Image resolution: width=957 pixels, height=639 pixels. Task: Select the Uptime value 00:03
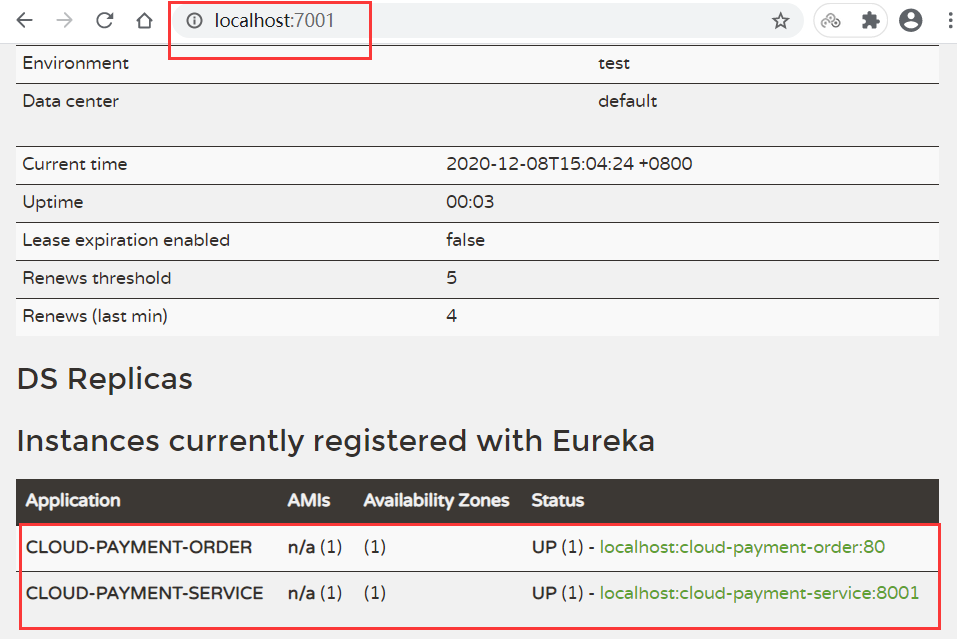tap(470, 202)
